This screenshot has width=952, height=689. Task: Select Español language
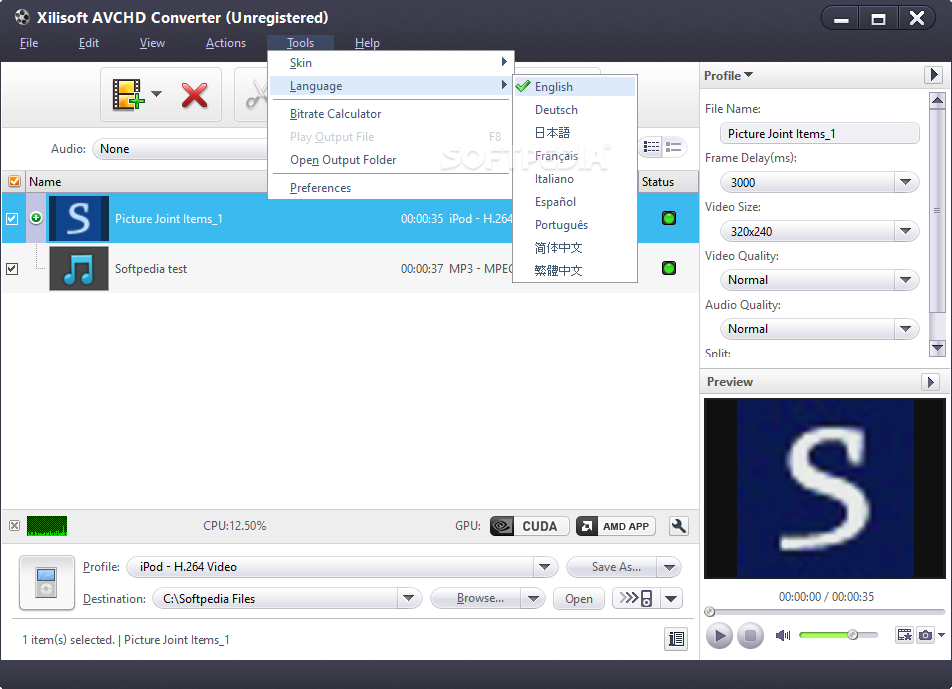pos(574,202)
